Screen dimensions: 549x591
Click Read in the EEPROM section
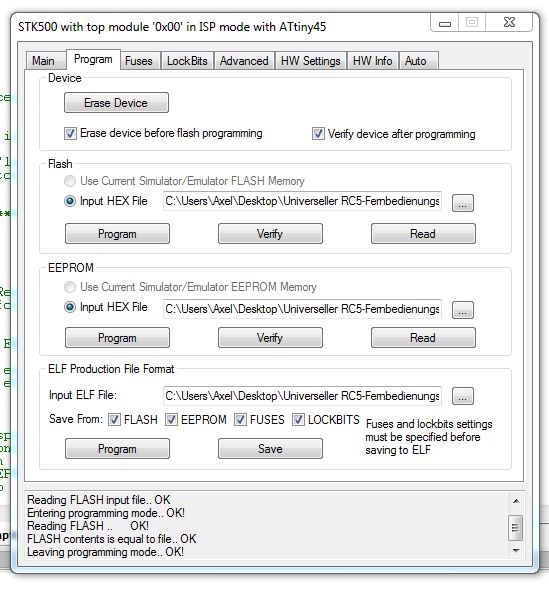(423, 338)
